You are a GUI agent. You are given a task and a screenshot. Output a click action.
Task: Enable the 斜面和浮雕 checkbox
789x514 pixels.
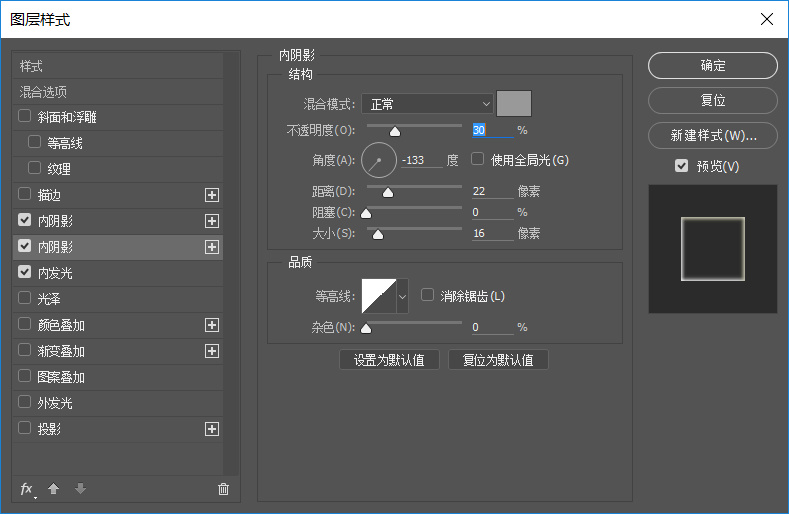pos(25,117)
